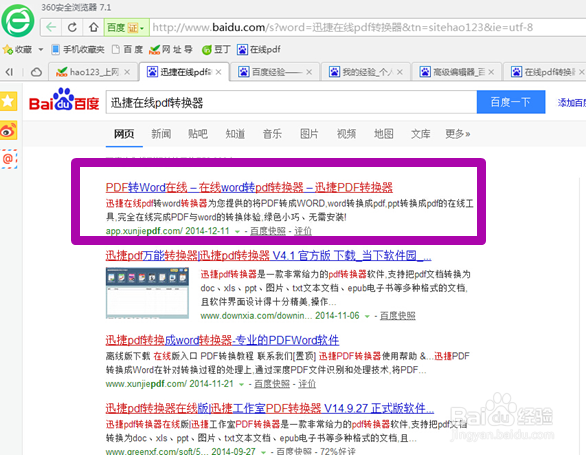This screenshot has height=456, width=588.
Task: Open the home page via the house icon
Action: click(93, 27)
